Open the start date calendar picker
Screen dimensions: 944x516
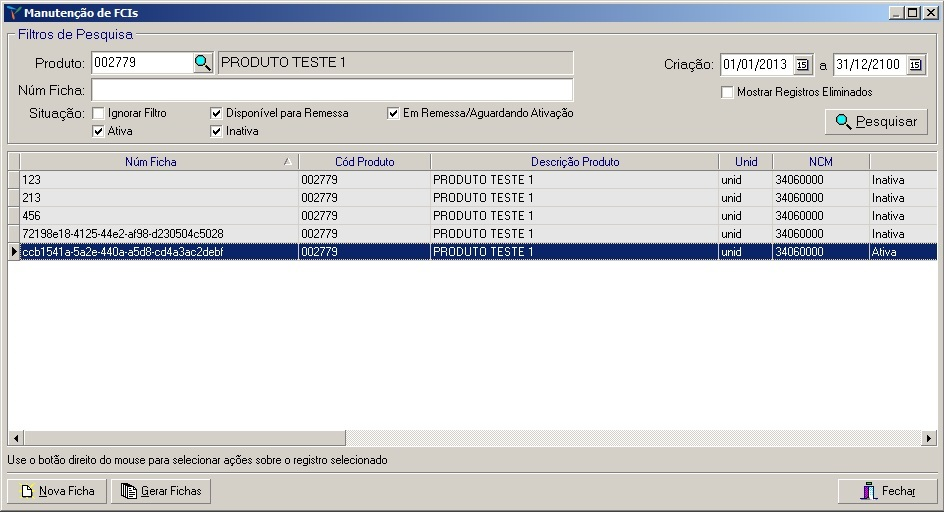(803, 65)
